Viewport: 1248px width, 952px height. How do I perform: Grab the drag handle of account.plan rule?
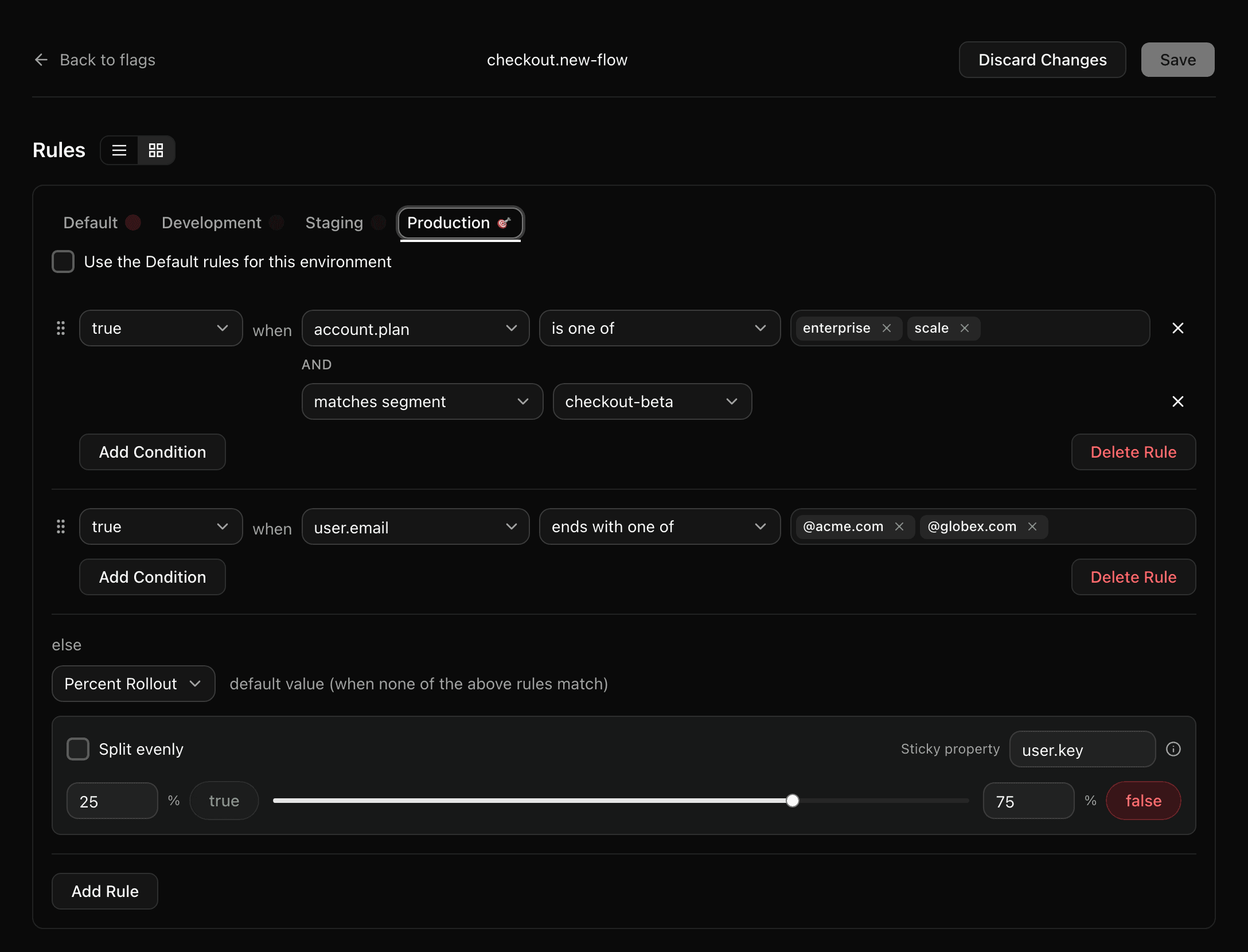61,328
